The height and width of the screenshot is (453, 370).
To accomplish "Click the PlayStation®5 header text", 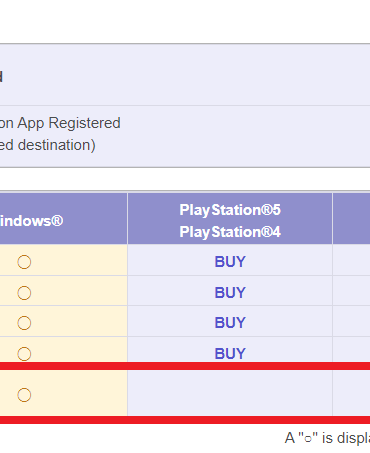I will point(230,210).
